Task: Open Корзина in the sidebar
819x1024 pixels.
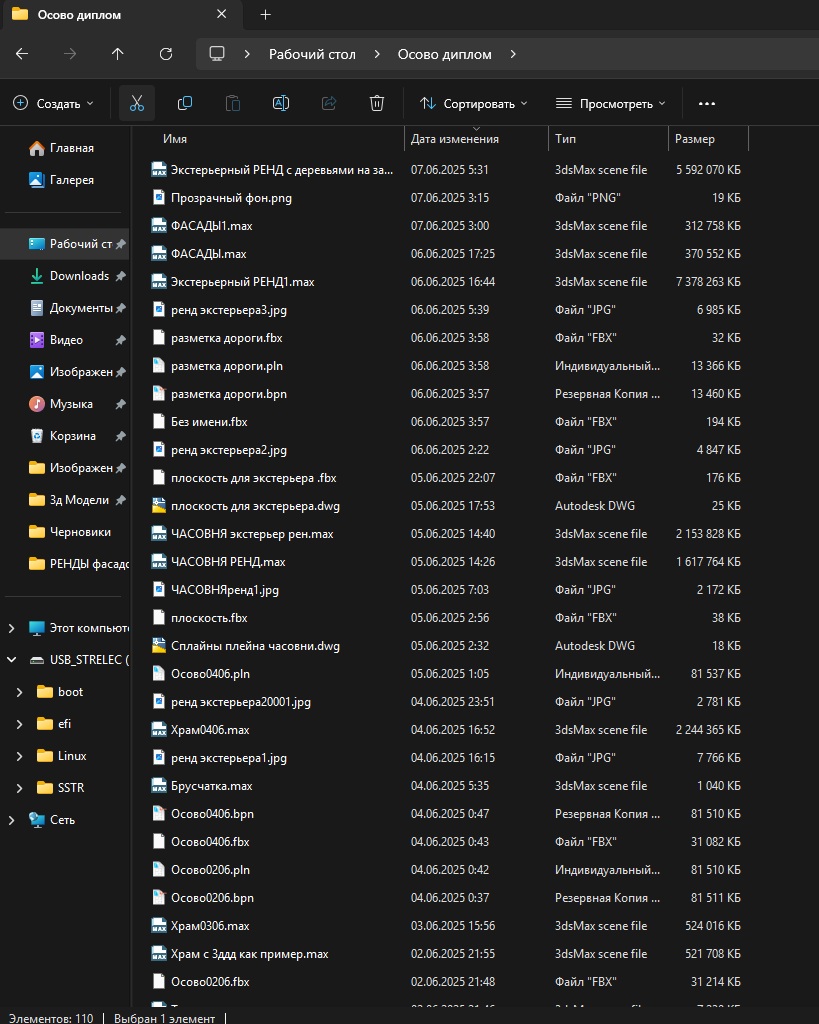Action: 65,436
